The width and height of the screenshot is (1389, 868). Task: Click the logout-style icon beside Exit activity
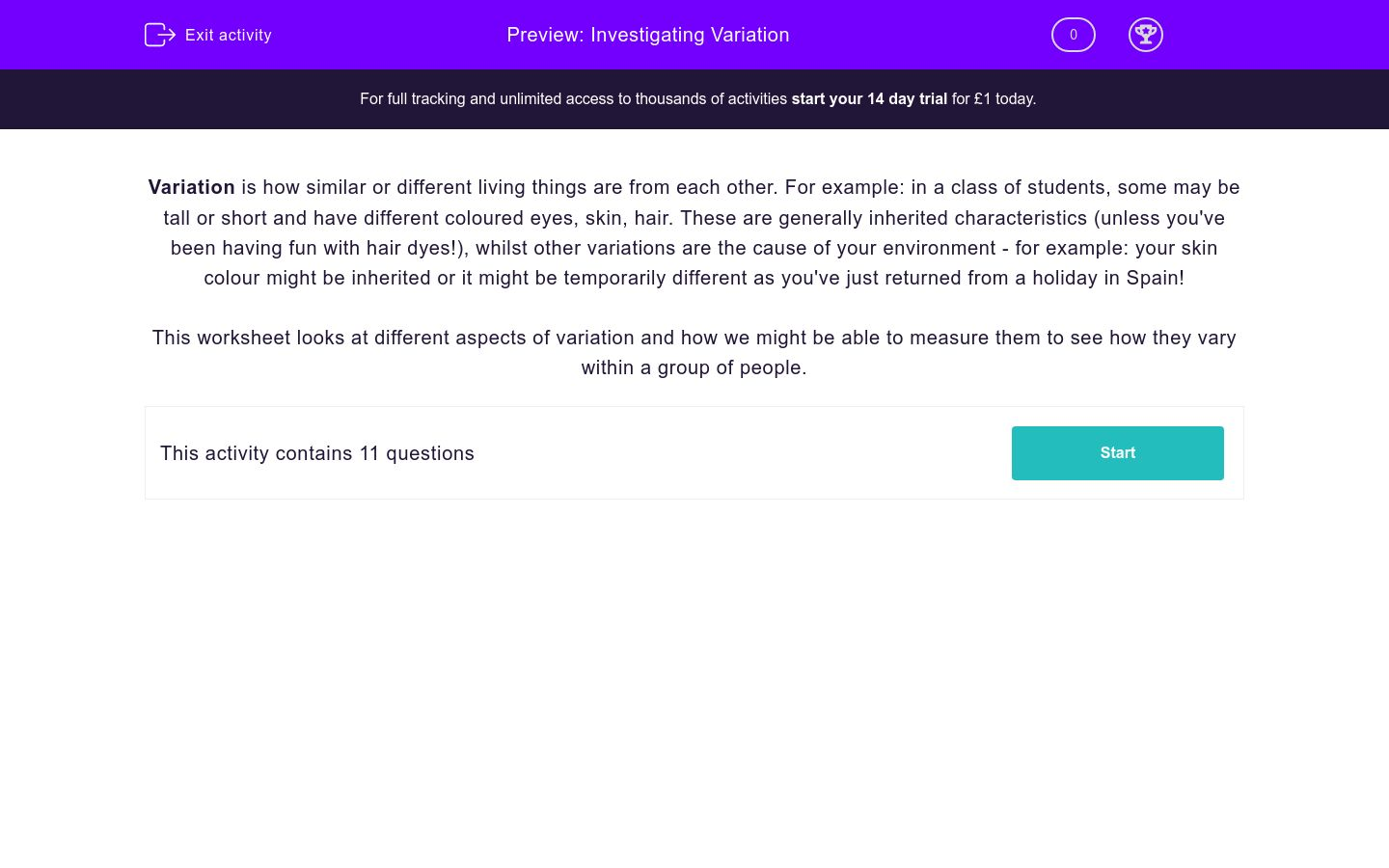[160, 35]
